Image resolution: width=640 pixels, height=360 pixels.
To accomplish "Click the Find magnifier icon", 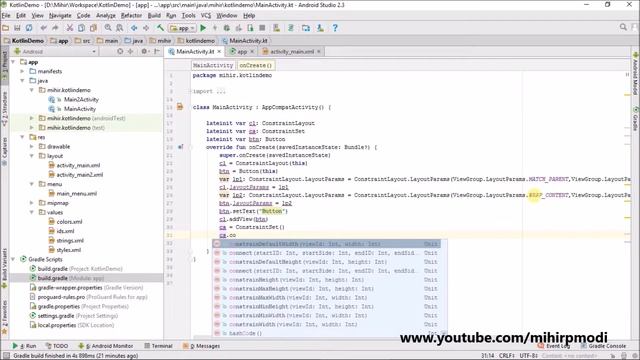I will (x=108, y=28).
